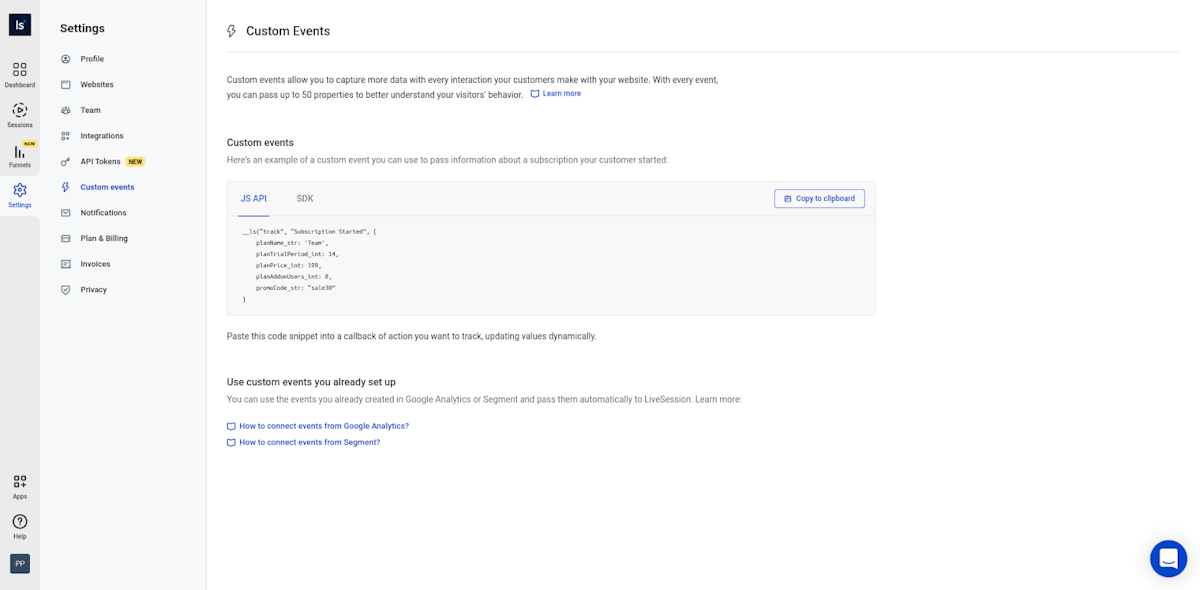Open the API Tokens settings
Viewport: 1200px width, 590px height.
[x=100, y=162]
